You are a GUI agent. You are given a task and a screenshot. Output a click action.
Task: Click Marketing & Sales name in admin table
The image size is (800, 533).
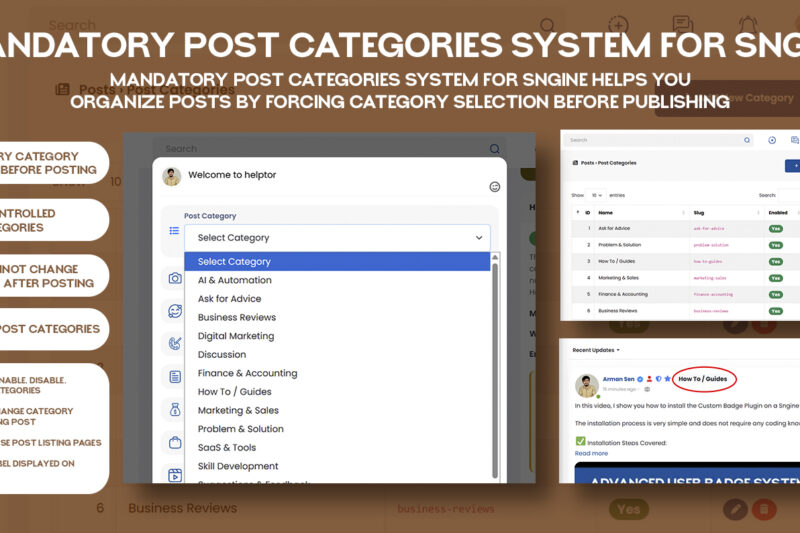[618, 278]
